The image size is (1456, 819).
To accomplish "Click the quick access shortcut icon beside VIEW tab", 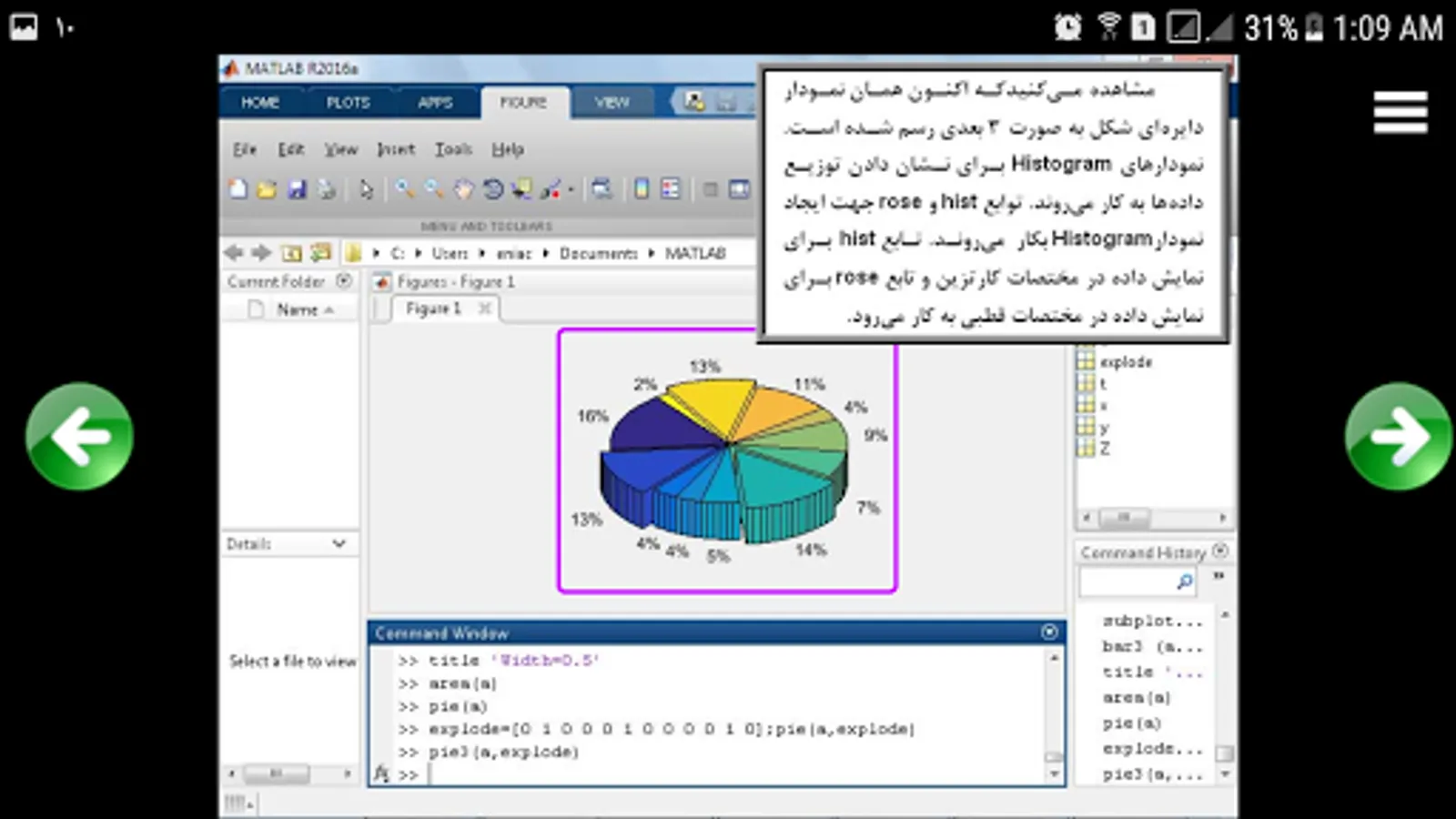I will [x=694, y=102].
